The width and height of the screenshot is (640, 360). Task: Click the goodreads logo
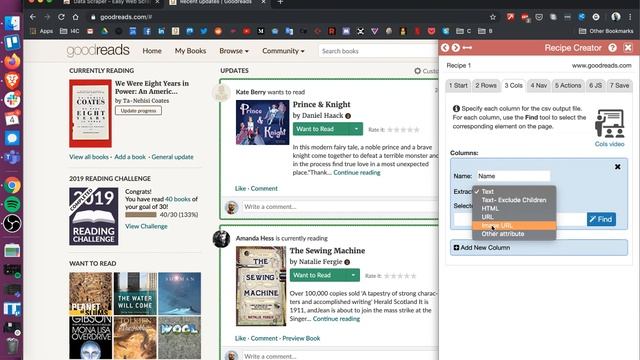pyautogui.click(x=98, y=51)
